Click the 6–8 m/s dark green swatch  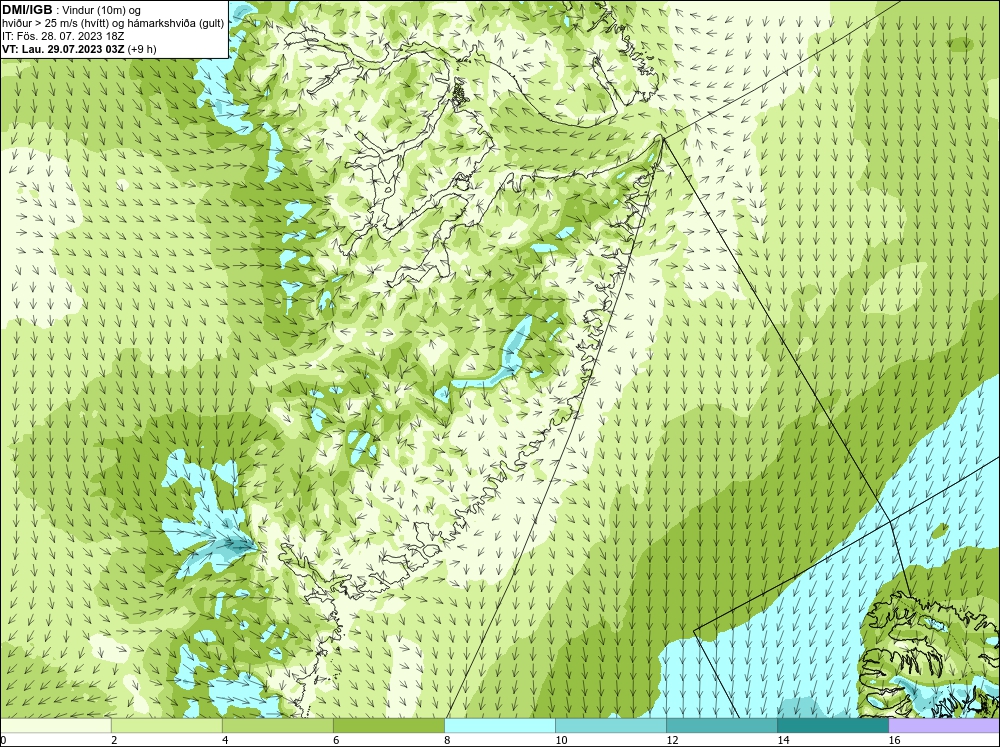389,725
